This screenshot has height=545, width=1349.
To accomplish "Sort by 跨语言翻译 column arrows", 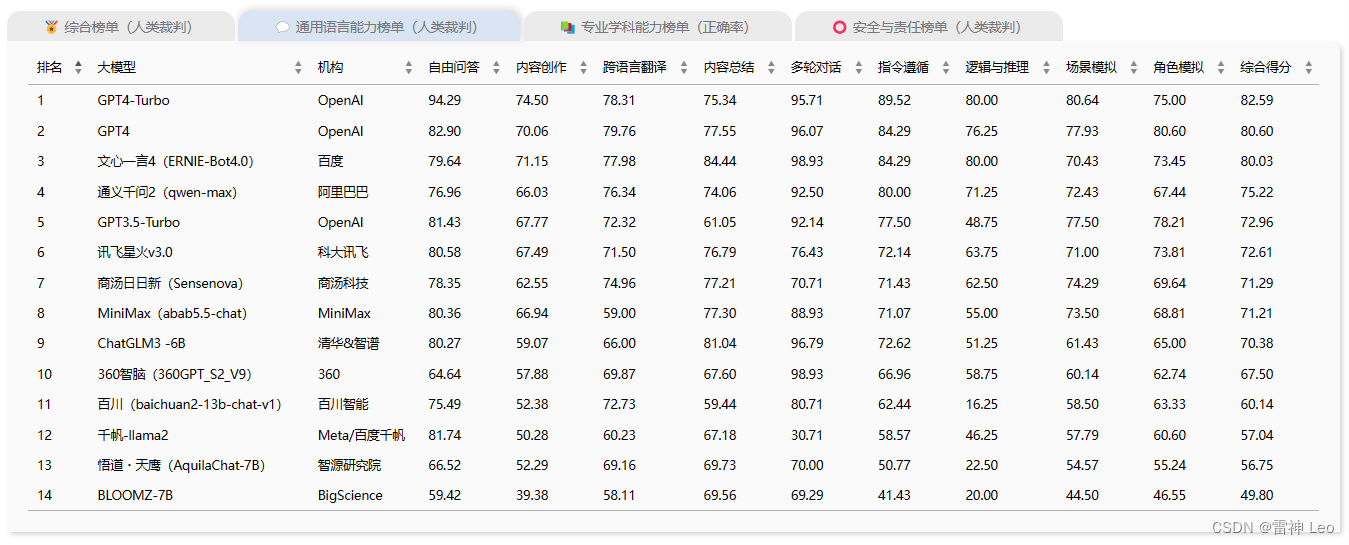I will (684, 68).
